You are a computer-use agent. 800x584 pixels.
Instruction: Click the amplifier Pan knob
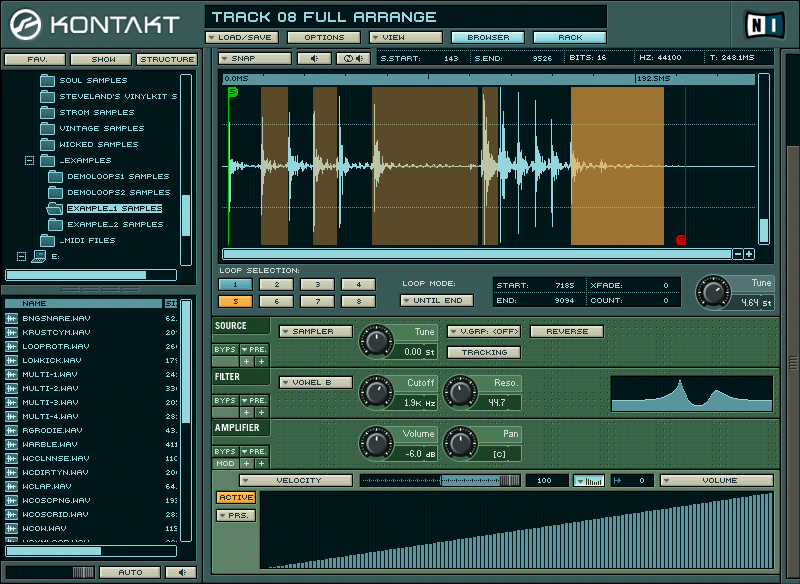(460, 443)
